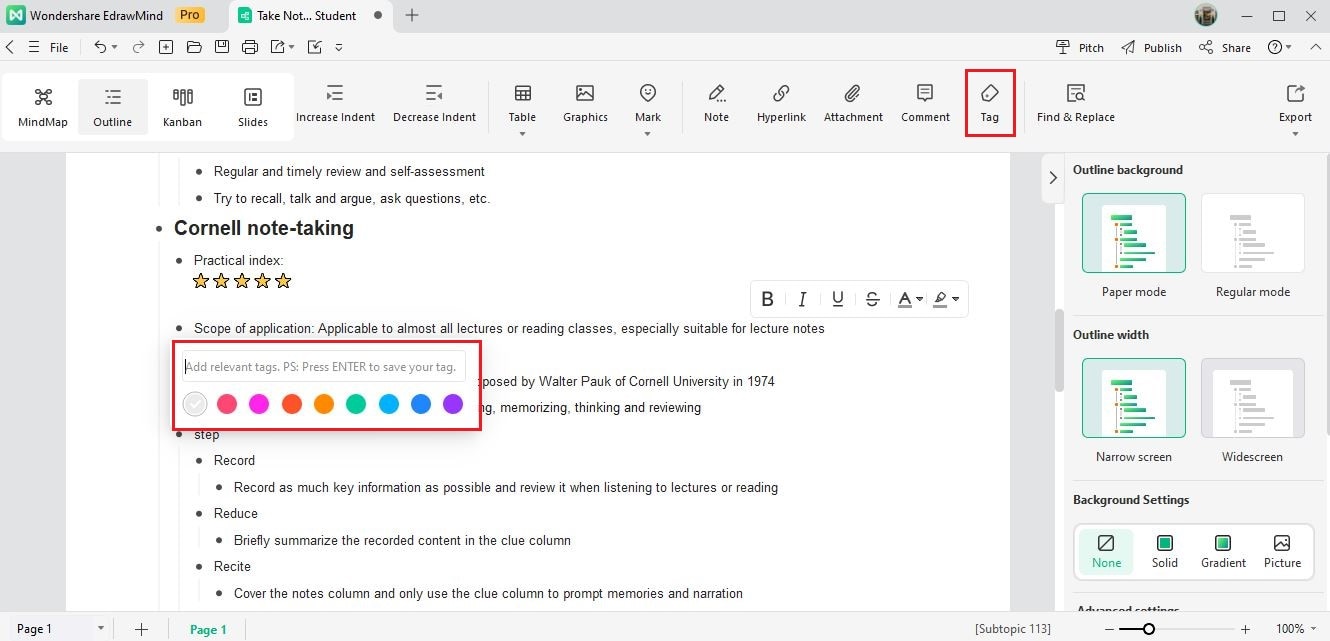Select Solid background setting
The image size is (1330, 641).
pyautogui.click(x=1164, y=551)
